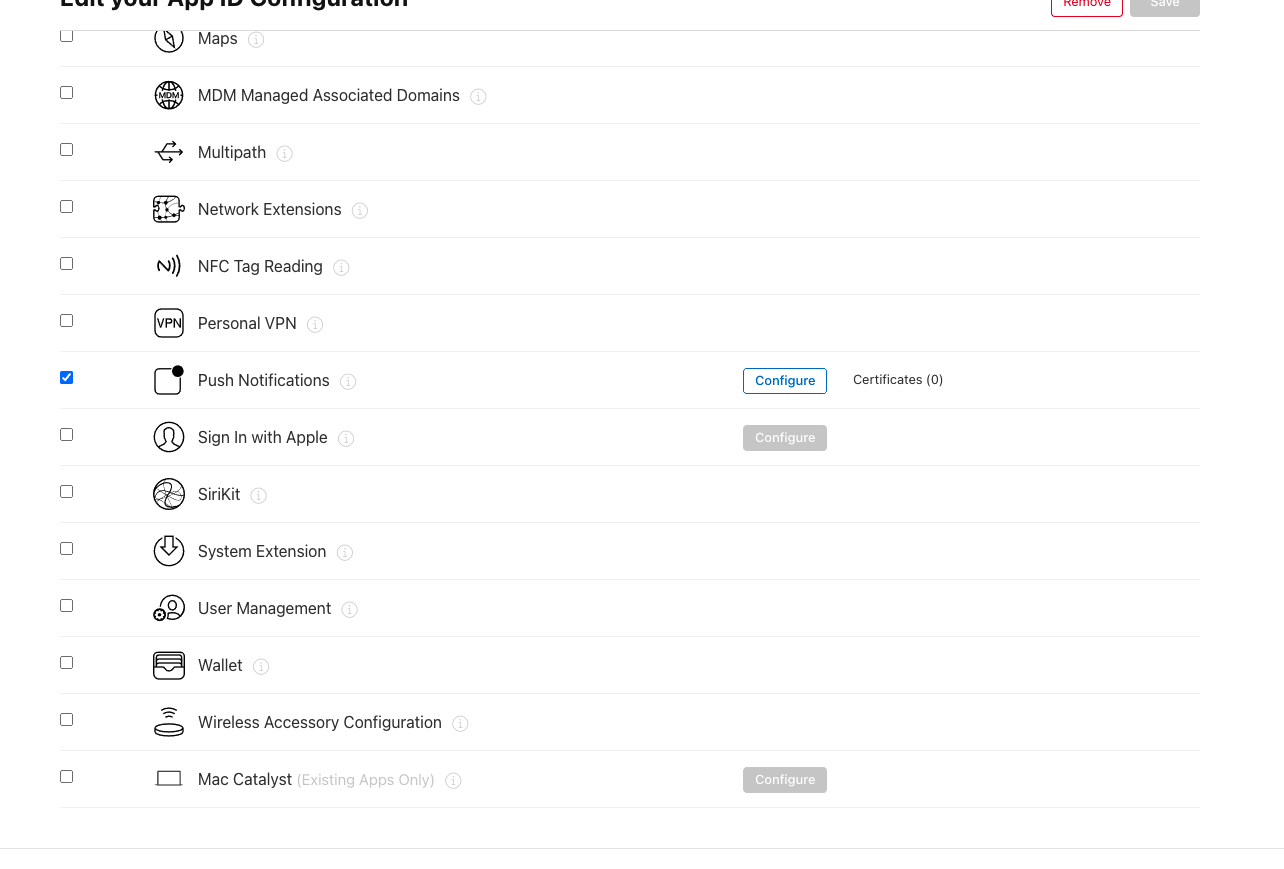Viewport: 1284px width, 869px height.
Task: Open info icon next to Multipath
Action: click(x=284, y=153)
